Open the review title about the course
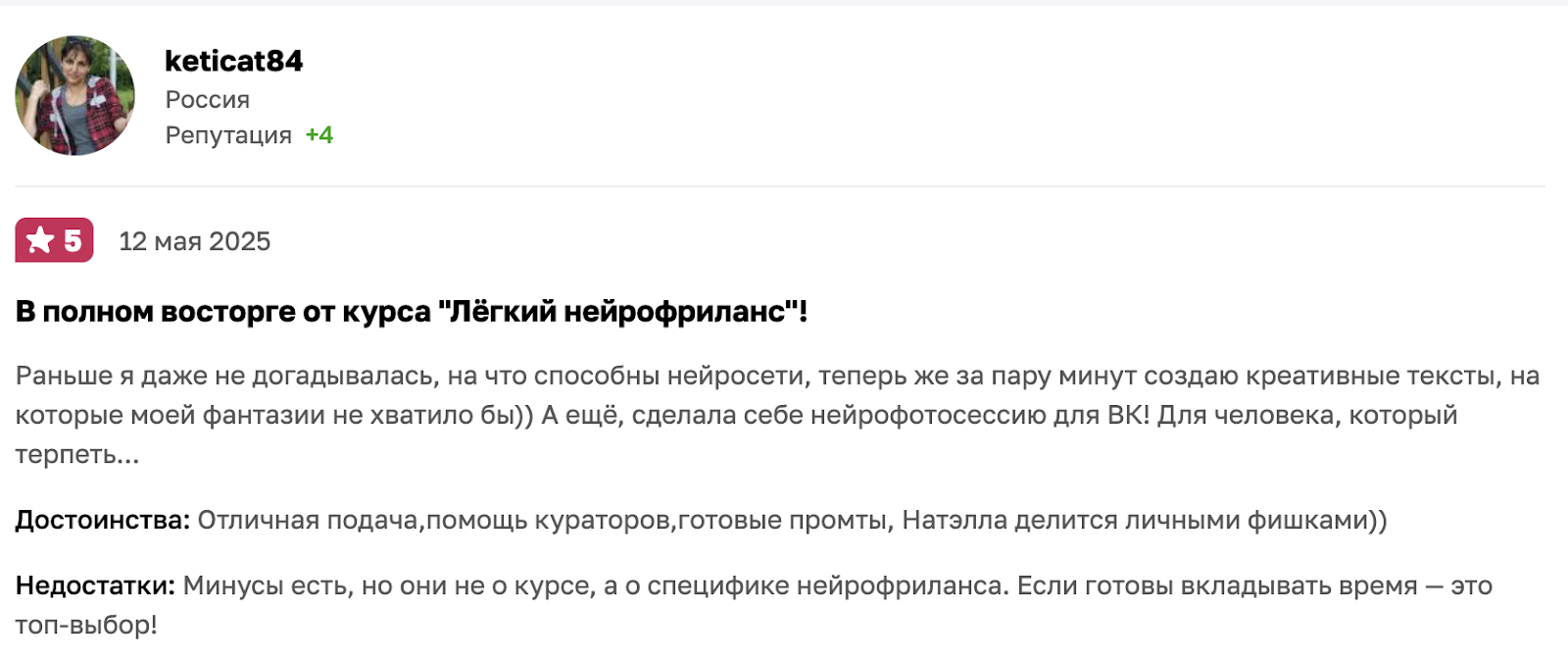Viewport: 1568px width, 660px height. pos(411,312)
